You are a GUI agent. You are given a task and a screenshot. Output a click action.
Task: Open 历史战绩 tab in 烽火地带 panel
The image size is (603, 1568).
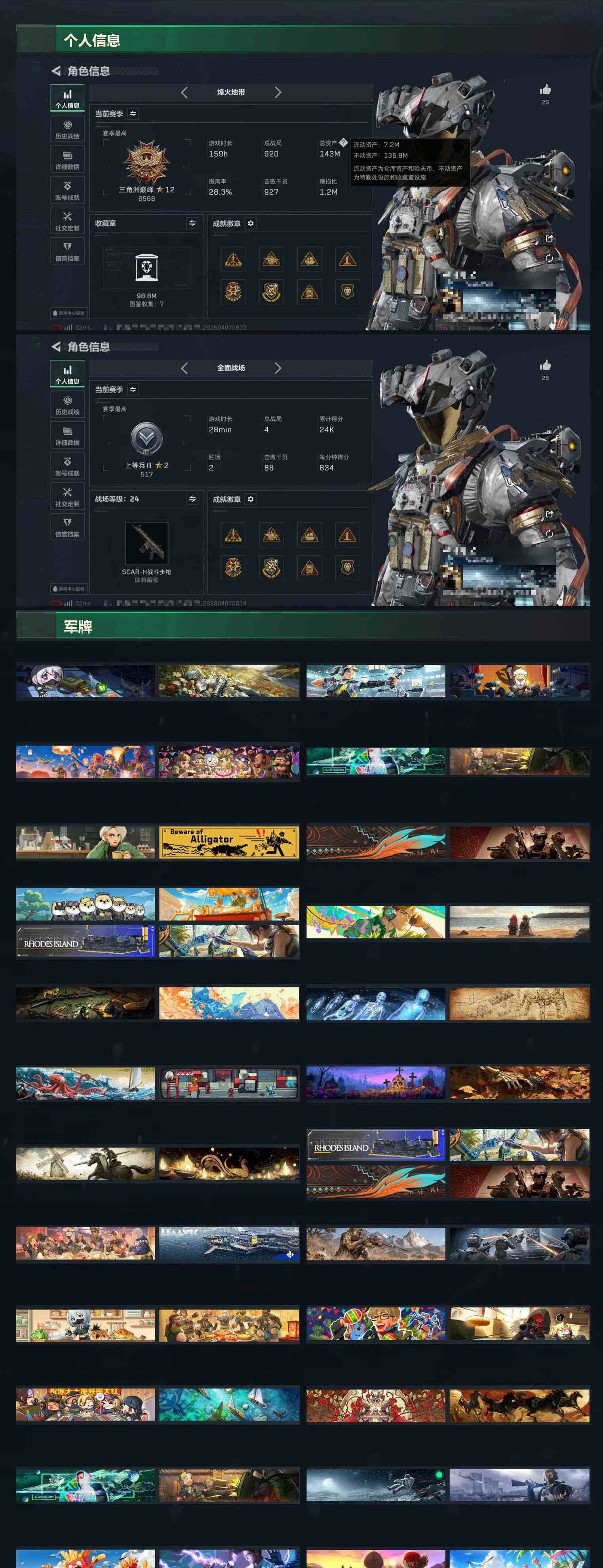(68, 130)
